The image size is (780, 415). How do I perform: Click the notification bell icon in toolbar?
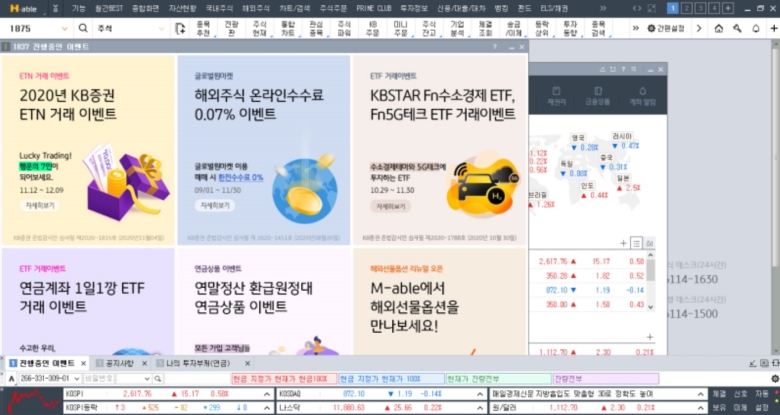[756, 28]
